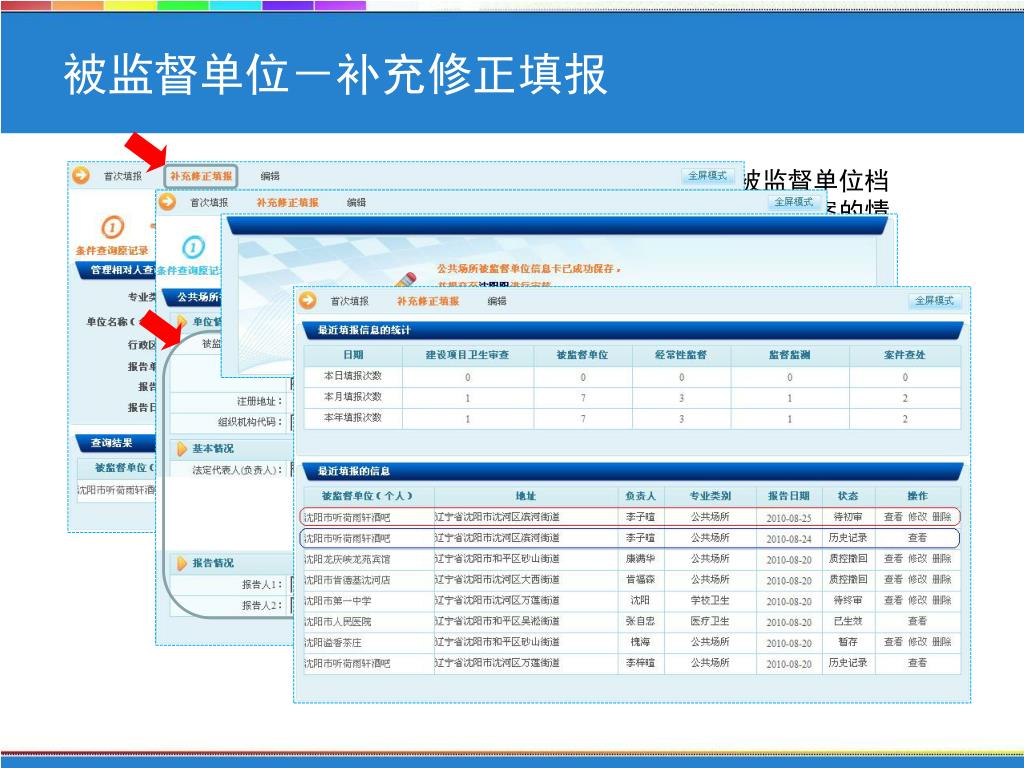
Task: Click the pencil icon beside the save message
Action: [x=406, y=280]
